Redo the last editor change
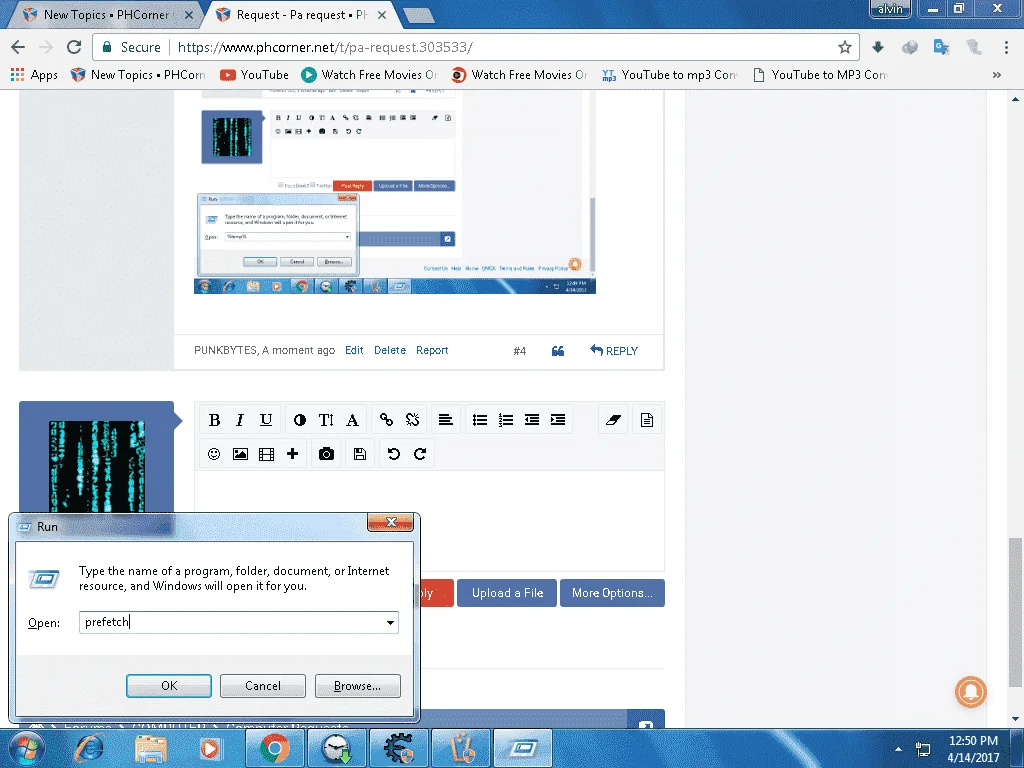Screen dimensions: 1024x768 (420, 454)
